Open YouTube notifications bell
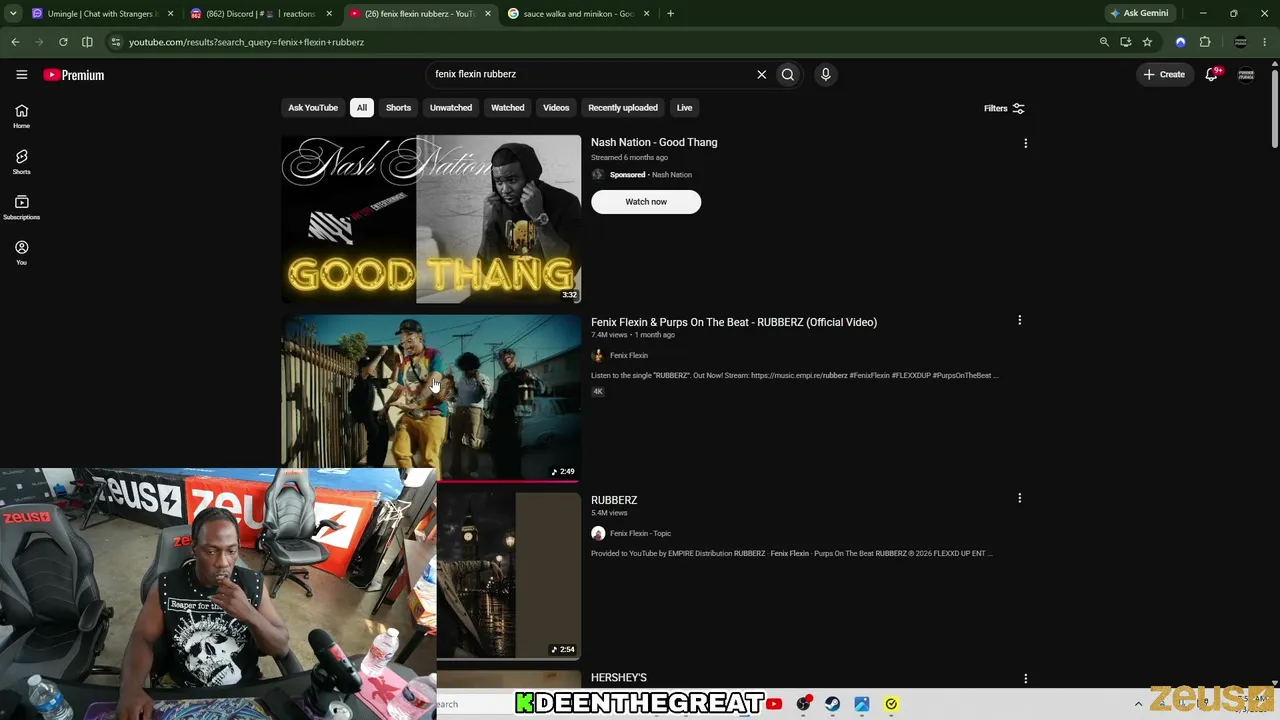 click(x=1212, y=74)
